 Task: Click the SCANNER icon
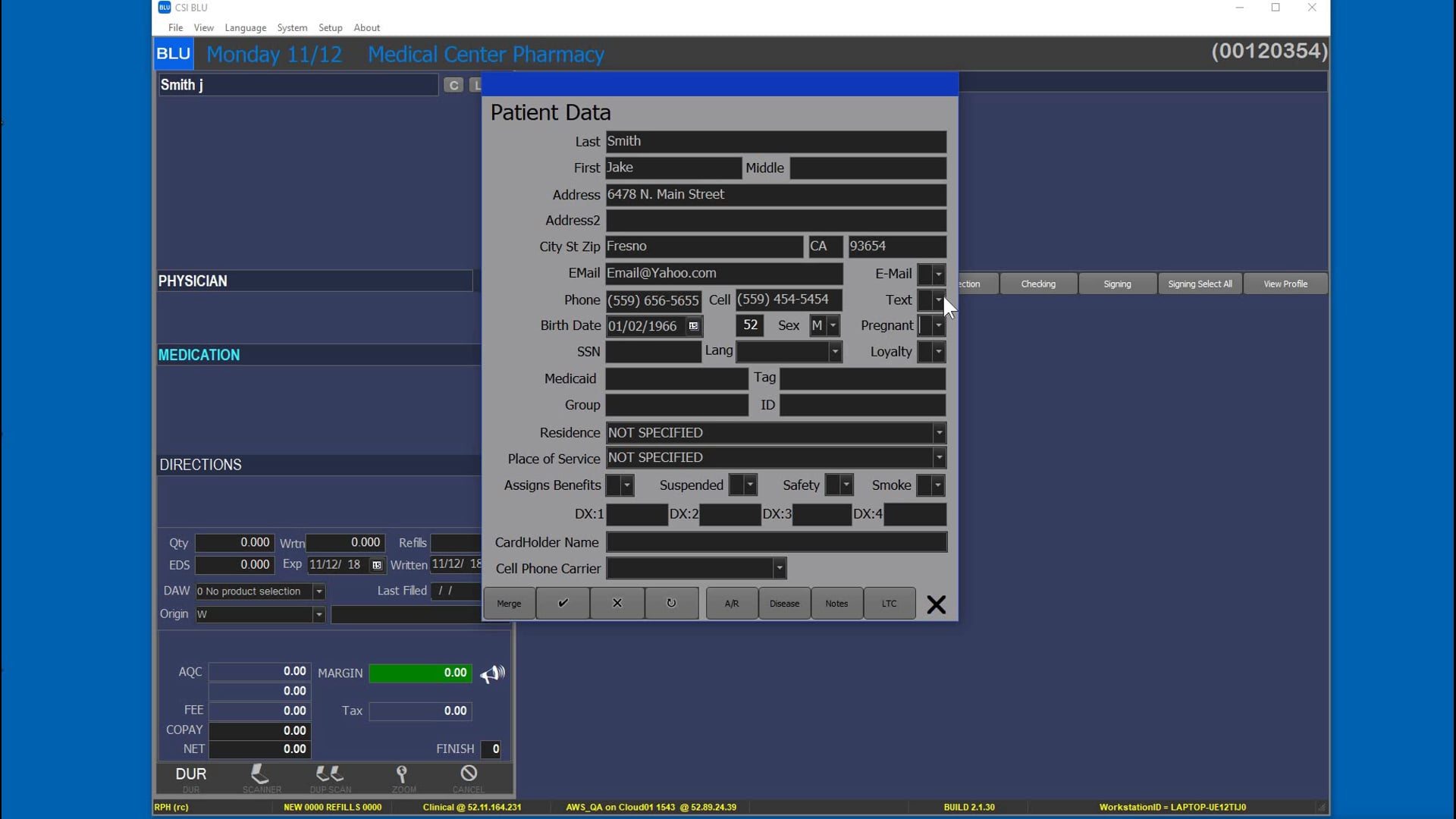pos(262,777)
